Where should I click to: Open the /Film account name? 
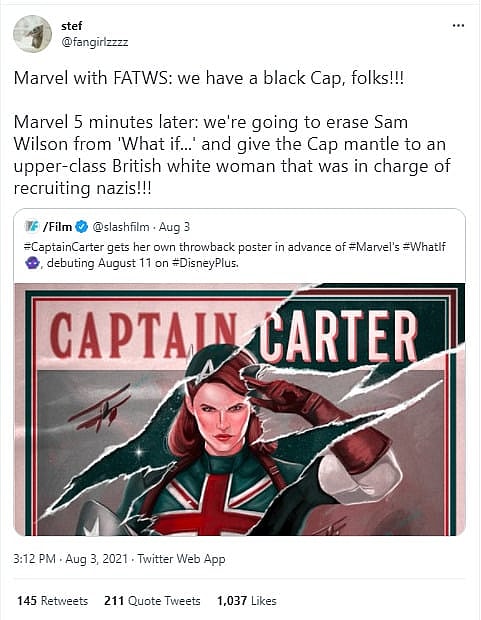point(58,227)
